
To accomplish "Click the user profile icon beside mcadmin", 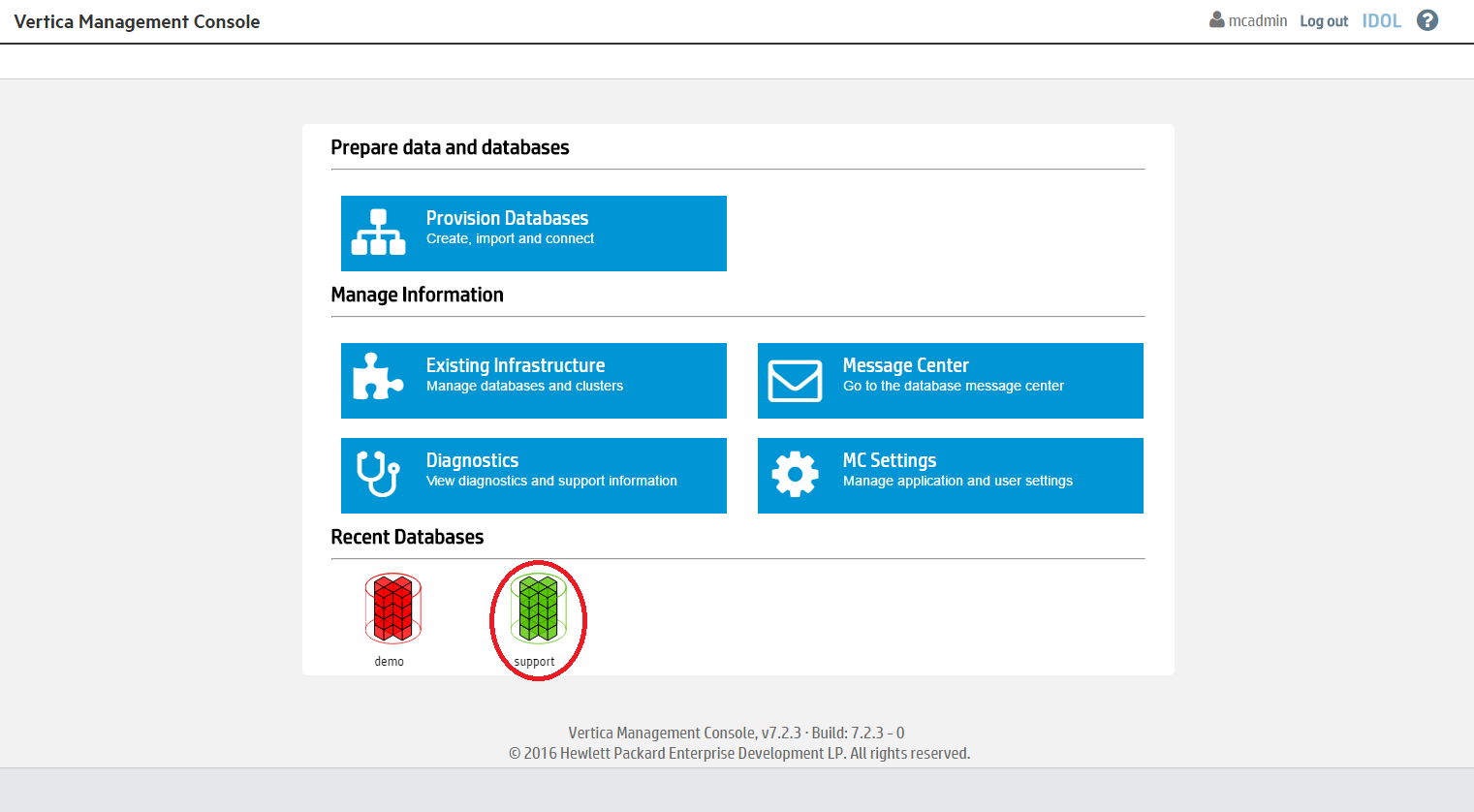I will [1216, 19].
